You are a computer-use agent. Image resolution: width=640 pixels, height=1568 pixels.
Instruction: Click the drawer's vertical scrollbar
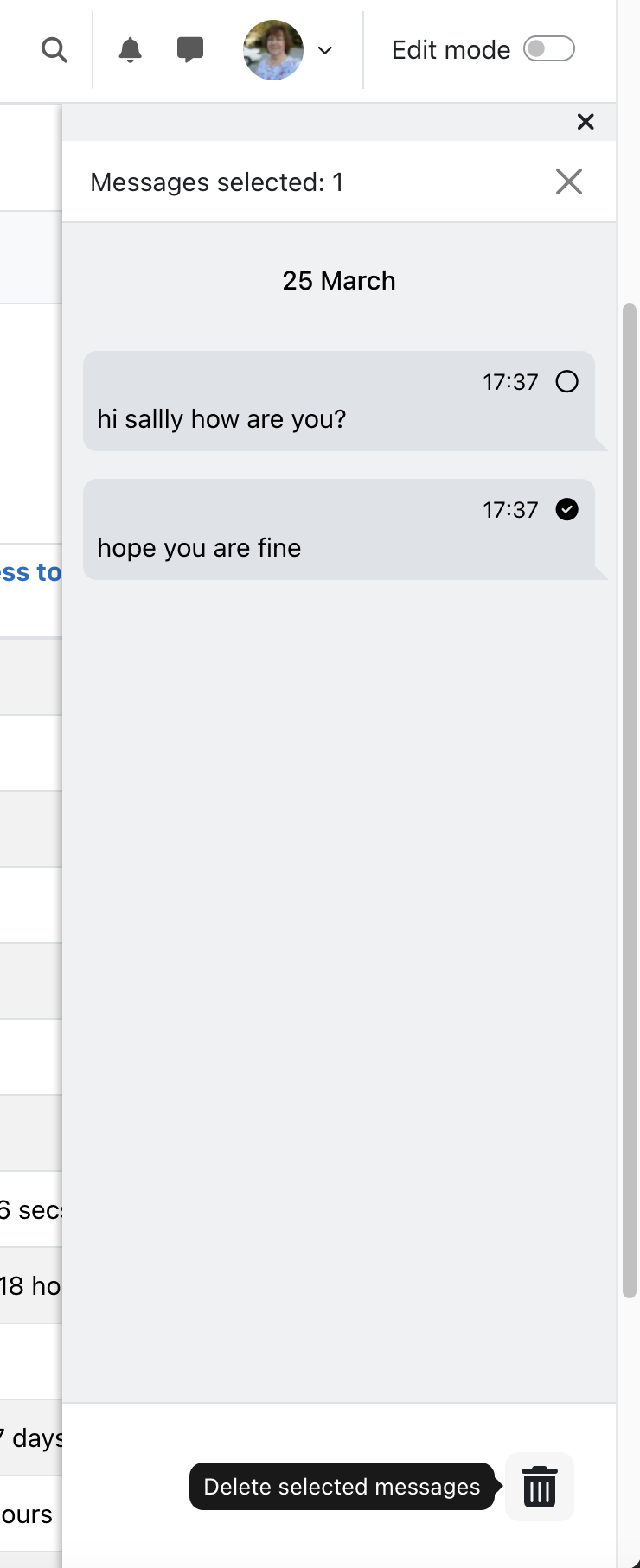(630, 800)
